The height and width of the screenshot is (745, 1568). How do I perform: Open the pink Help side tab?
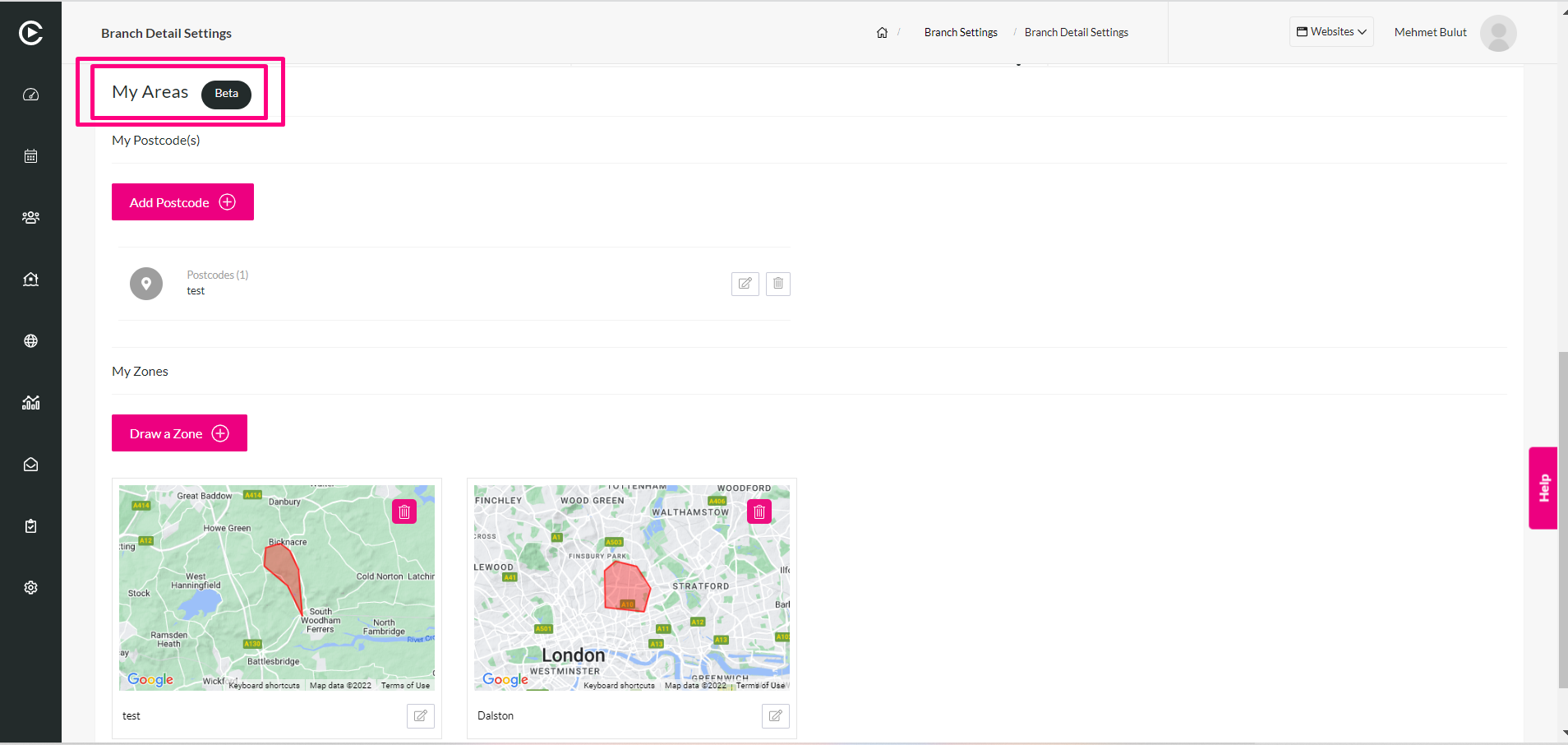coord(1543,488)
